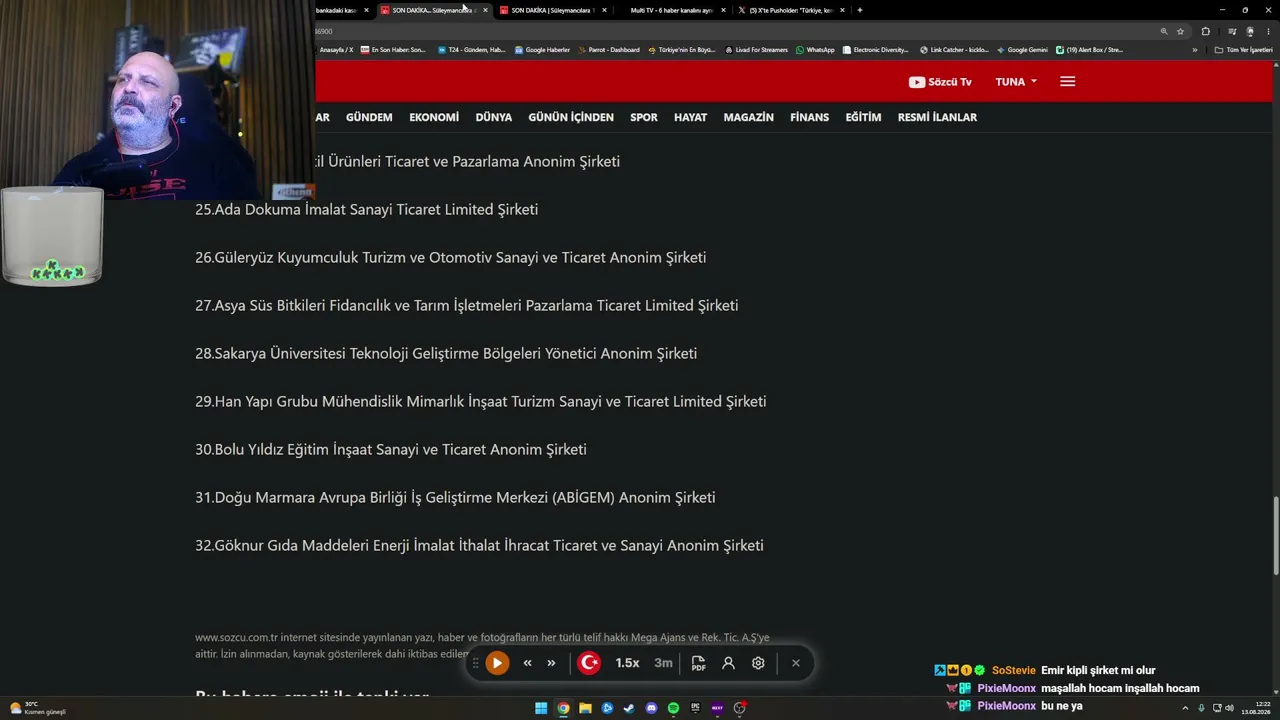
Task: Open the T24 - Gündem bookmark
Action: [472, 50]
